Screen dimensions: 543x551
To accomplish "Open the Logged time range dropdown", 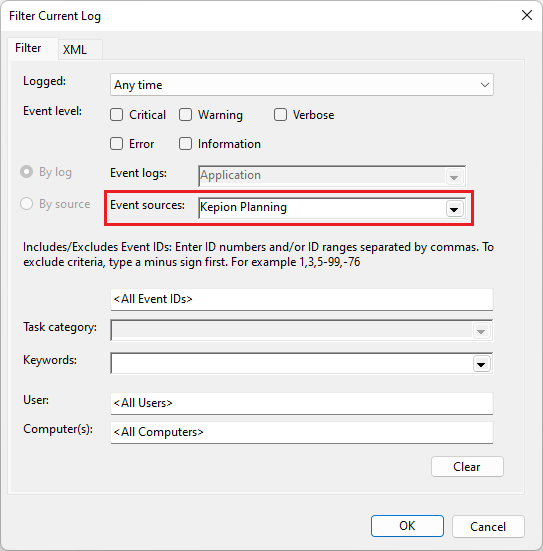I will click(302, 85).
